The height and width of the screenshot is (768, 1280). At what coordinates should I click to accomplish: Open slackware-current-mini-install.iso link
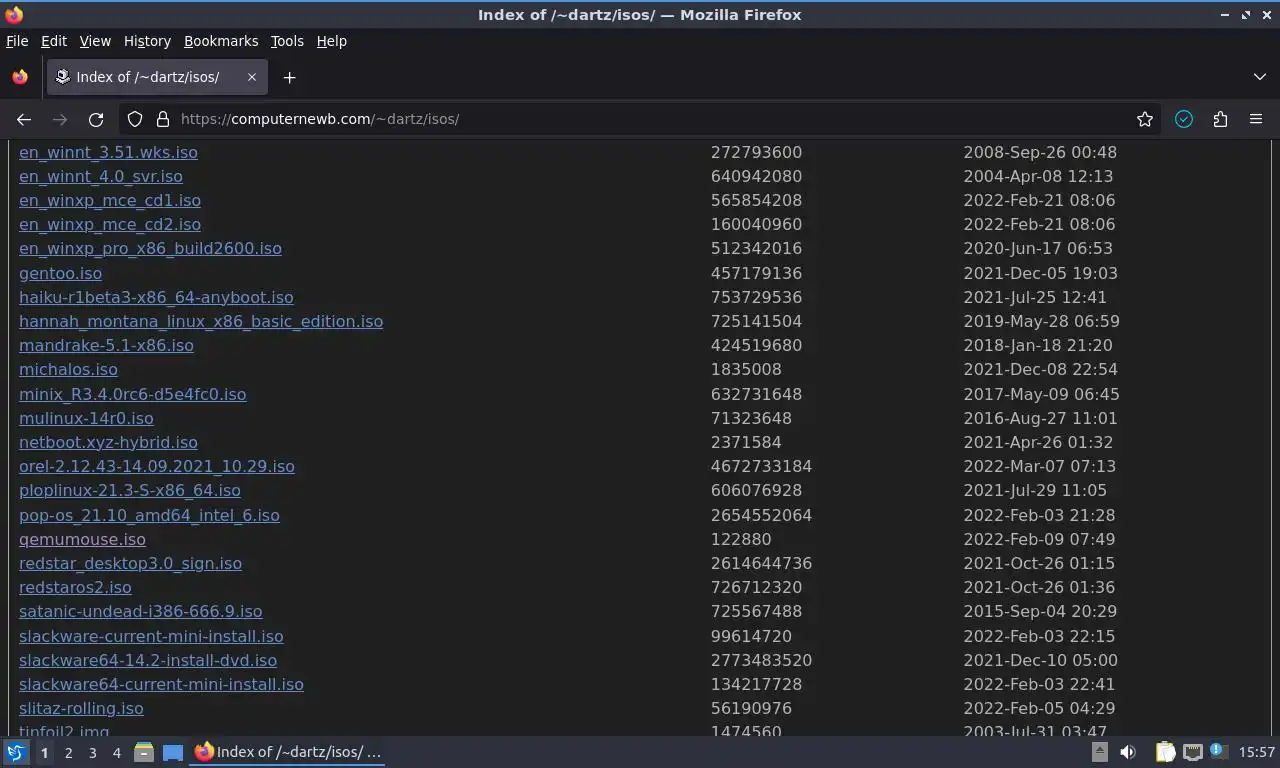[x=151, y=636]
